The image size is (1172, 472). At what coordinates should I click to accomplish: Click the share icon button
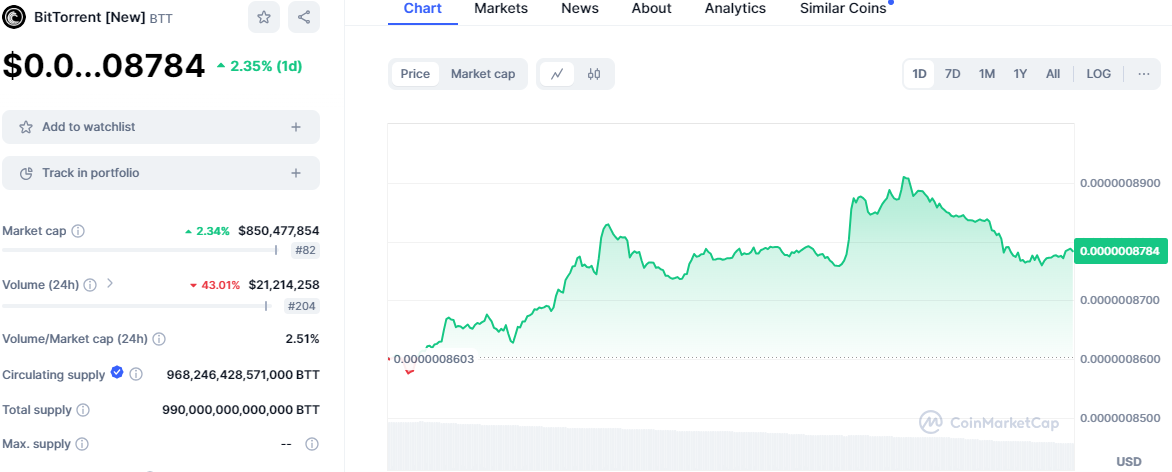tap(304, 17)
